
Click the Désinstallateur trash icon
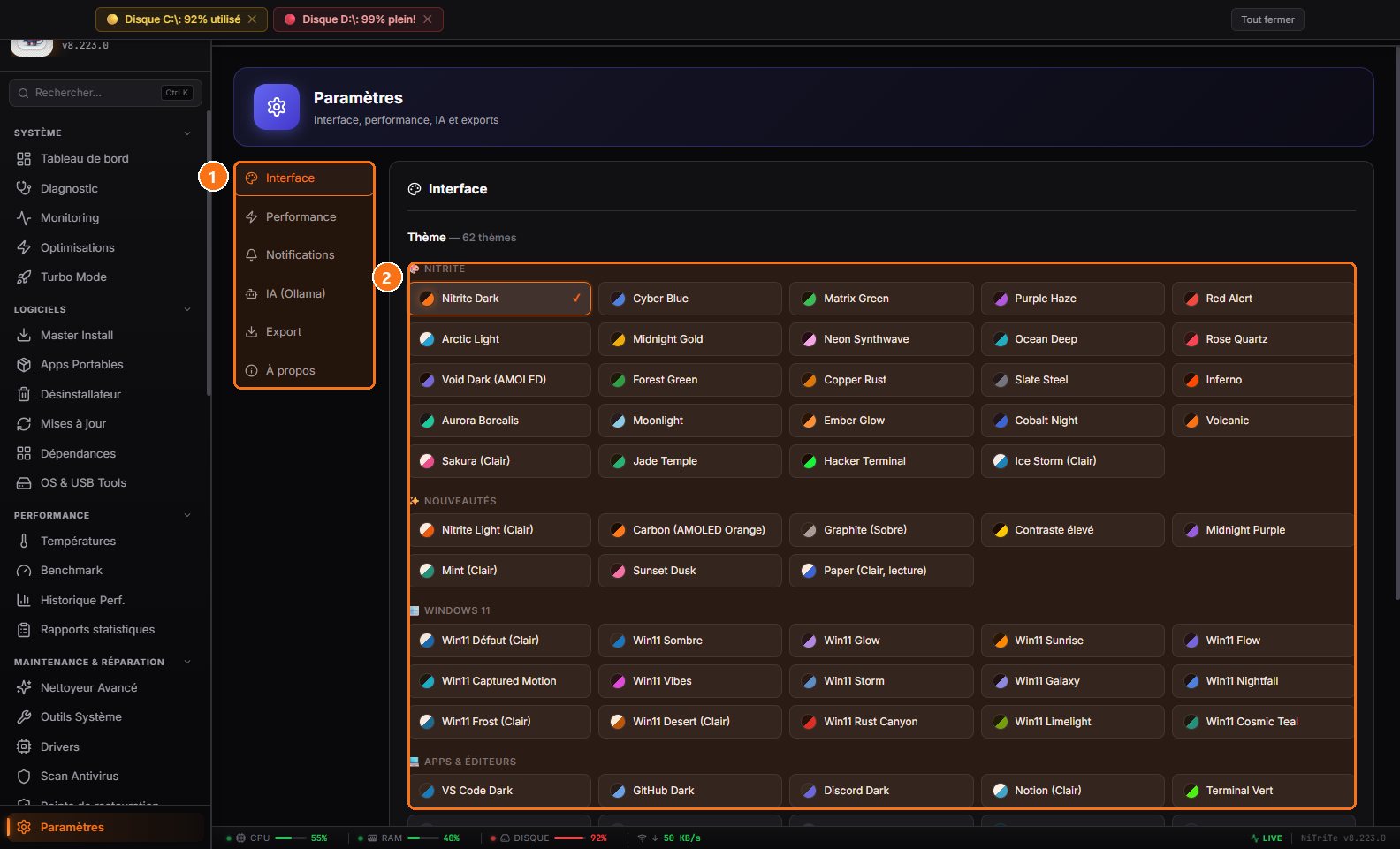[24, 394]
